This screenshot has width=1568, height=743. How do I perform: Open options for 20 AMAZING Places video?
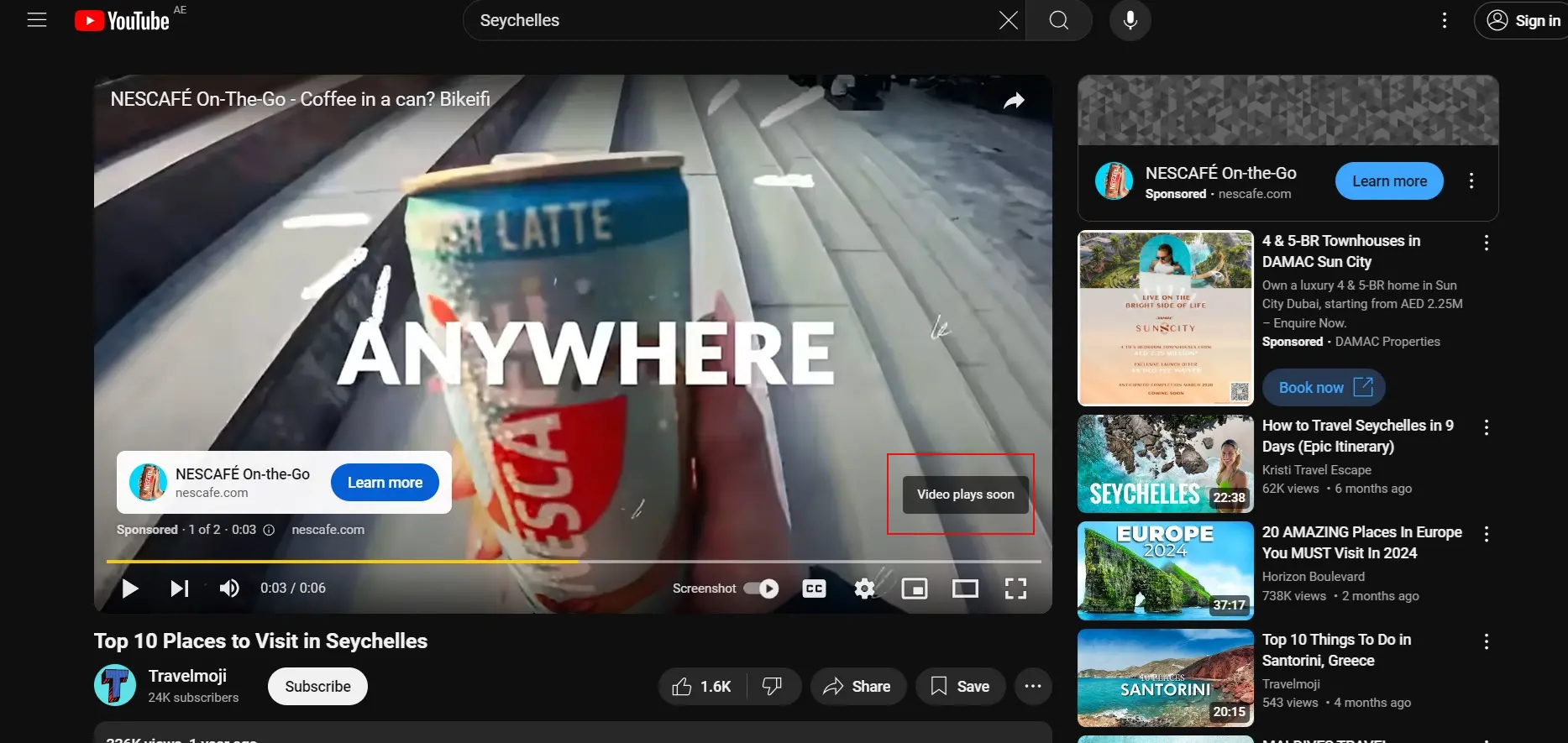1487,534
